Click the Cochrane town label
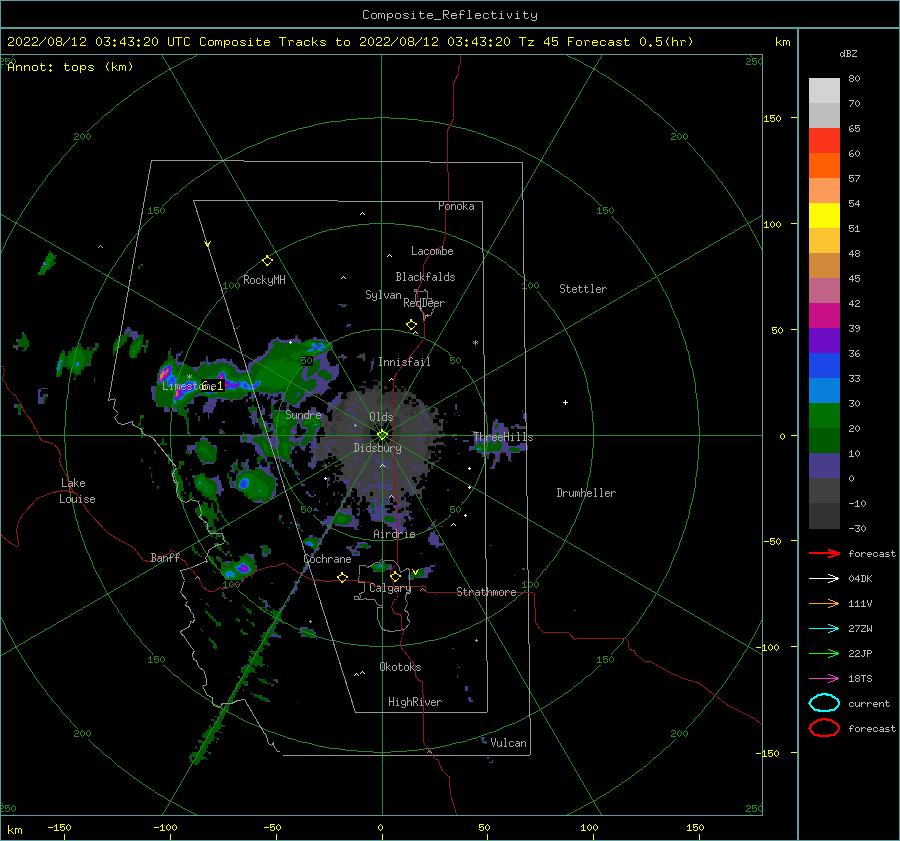900x841 pixels. [327, 559]
